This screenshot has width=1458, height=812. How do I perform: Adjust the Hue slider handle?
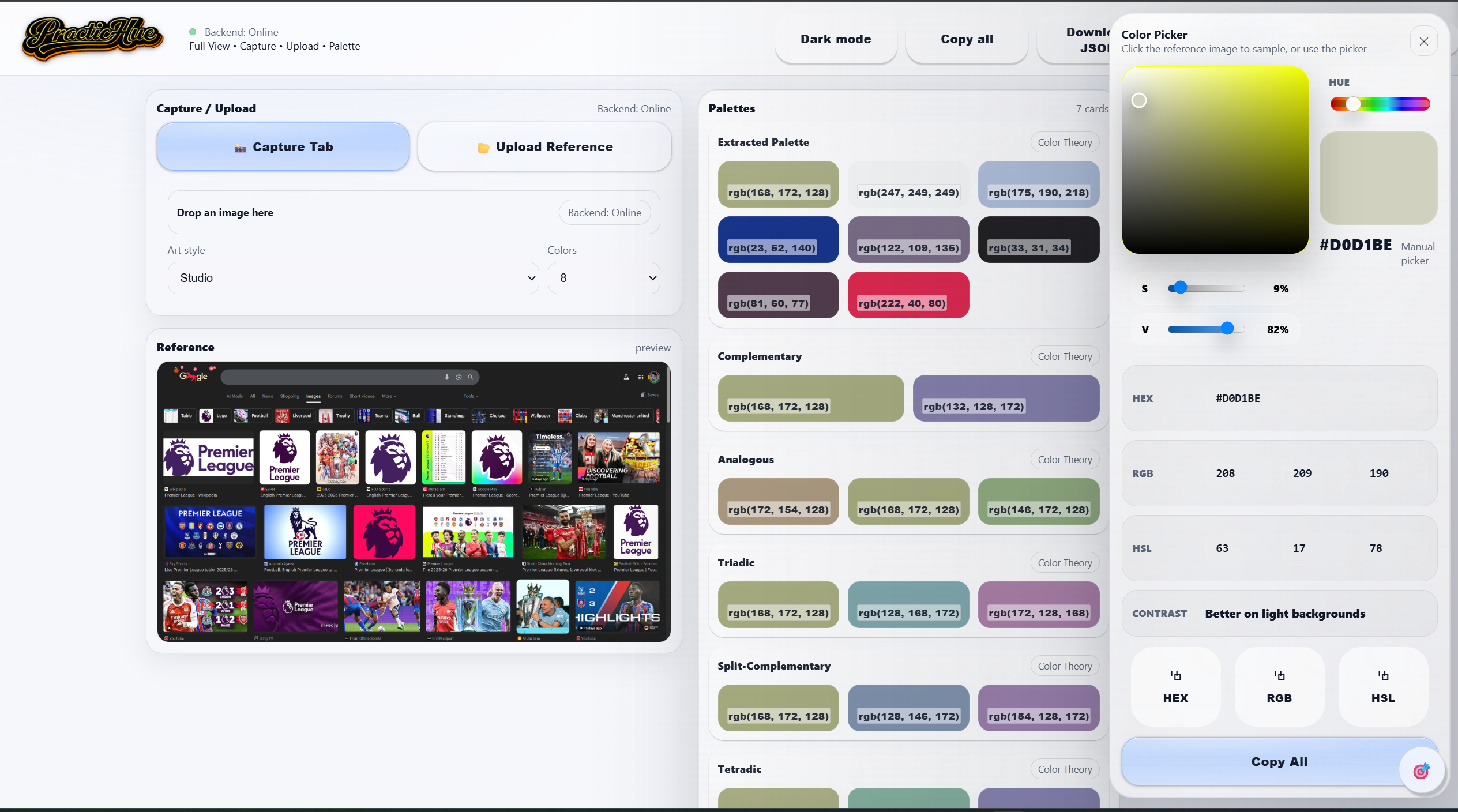tap(1352, 104)
